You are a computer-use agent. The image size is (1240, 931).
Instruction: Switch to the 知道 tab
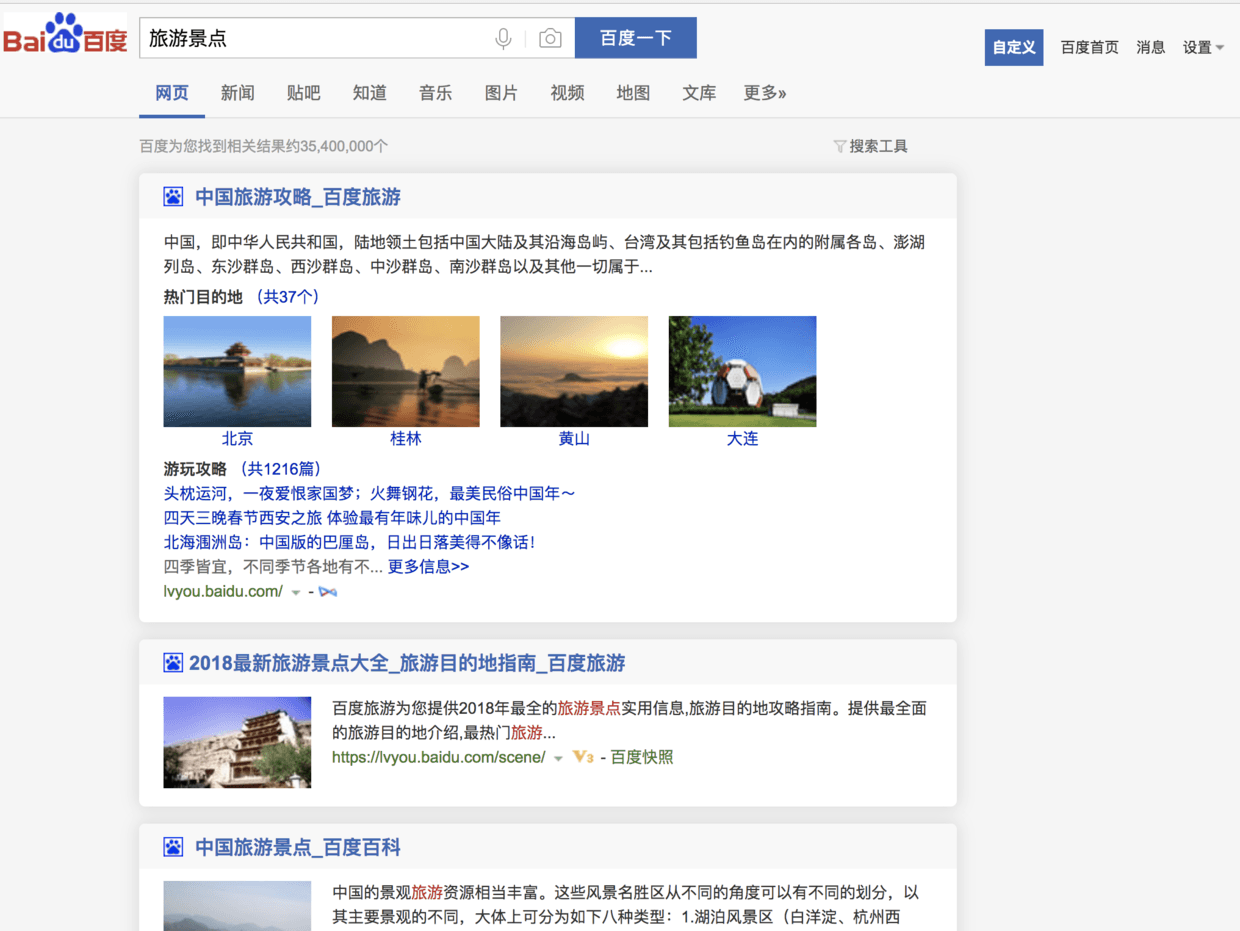[x=370, y=93]
